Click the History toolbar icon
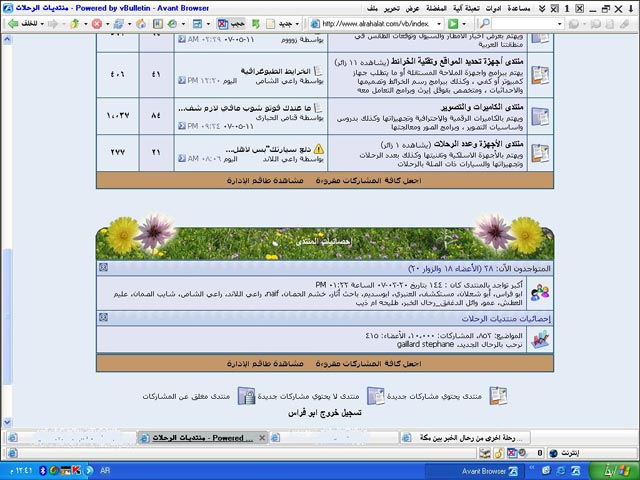This screenshot has height=480, width=640. (x=172, y=24)
